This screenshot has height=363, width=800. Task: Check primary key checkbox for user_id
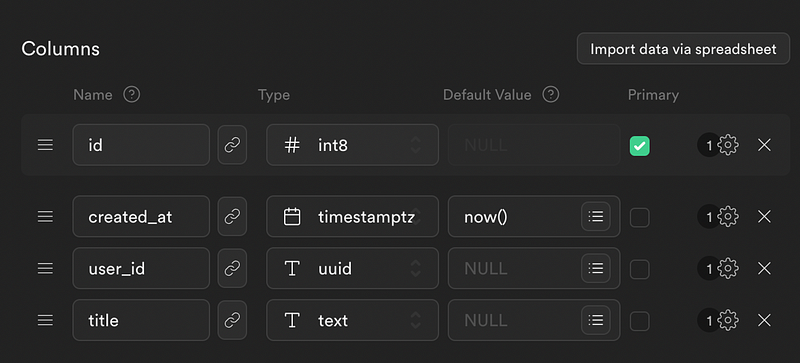[639, 269]
